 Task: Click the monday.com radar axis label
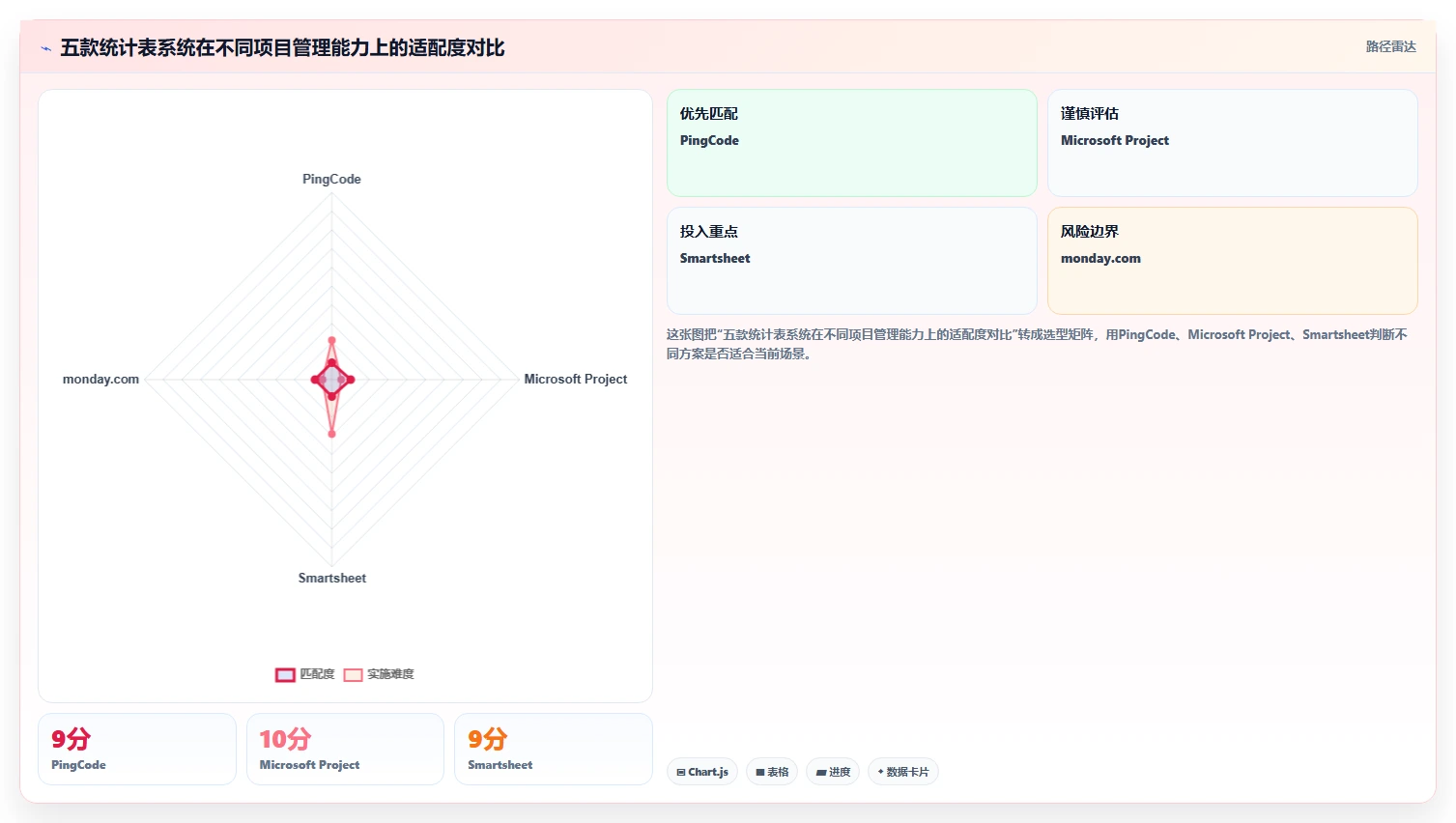tap(100, 379)
